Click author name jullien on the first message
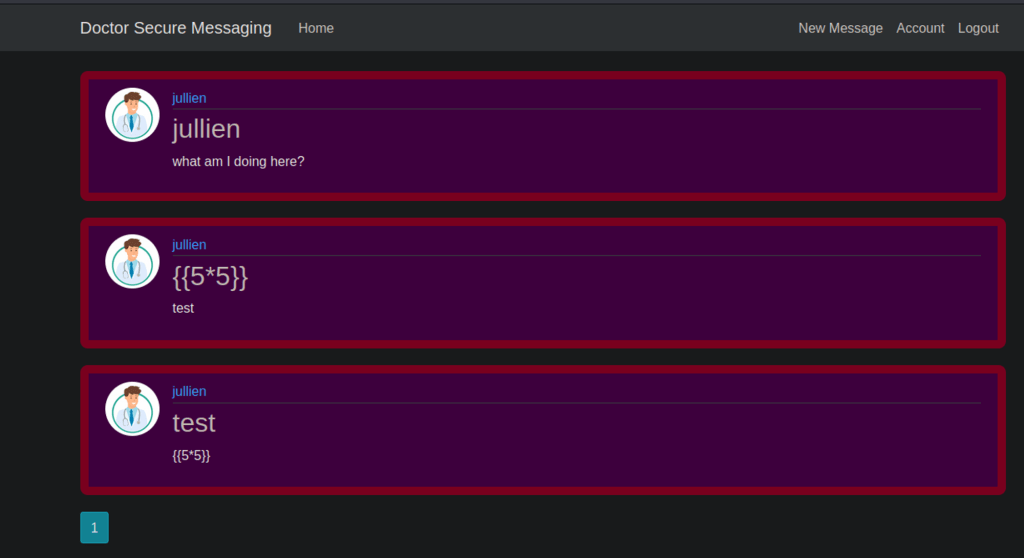 (189, 98)
